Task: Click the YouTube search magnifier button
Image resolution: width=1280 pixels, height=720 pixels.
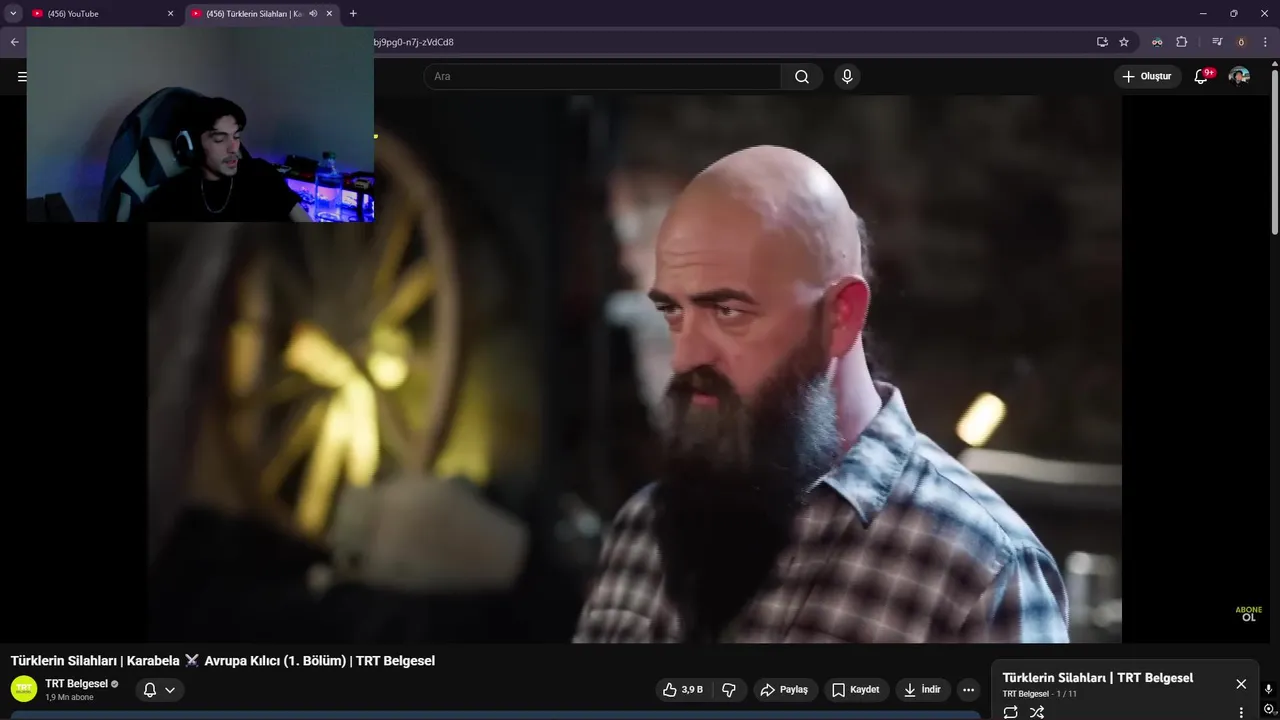Action: (802, 77)
